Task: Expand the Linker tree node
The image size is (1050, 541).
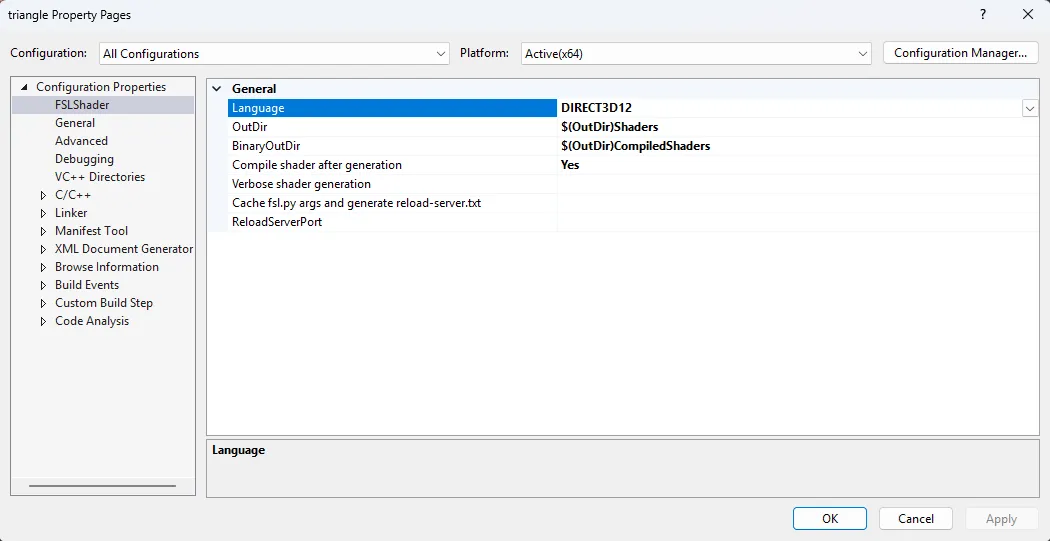Action: (x=43, y=214)
